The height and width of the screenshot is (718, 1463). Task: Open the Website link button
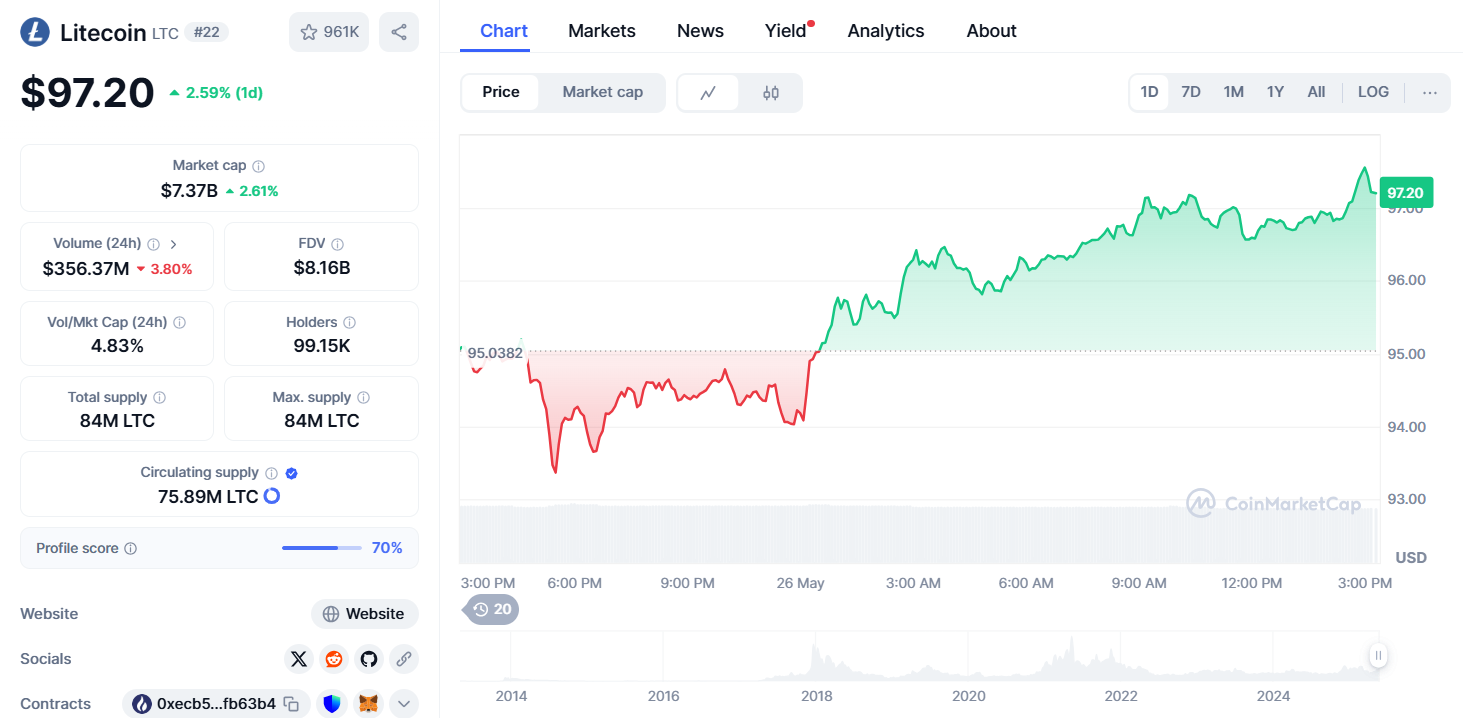pyautogui.click(x=365, y=614)
